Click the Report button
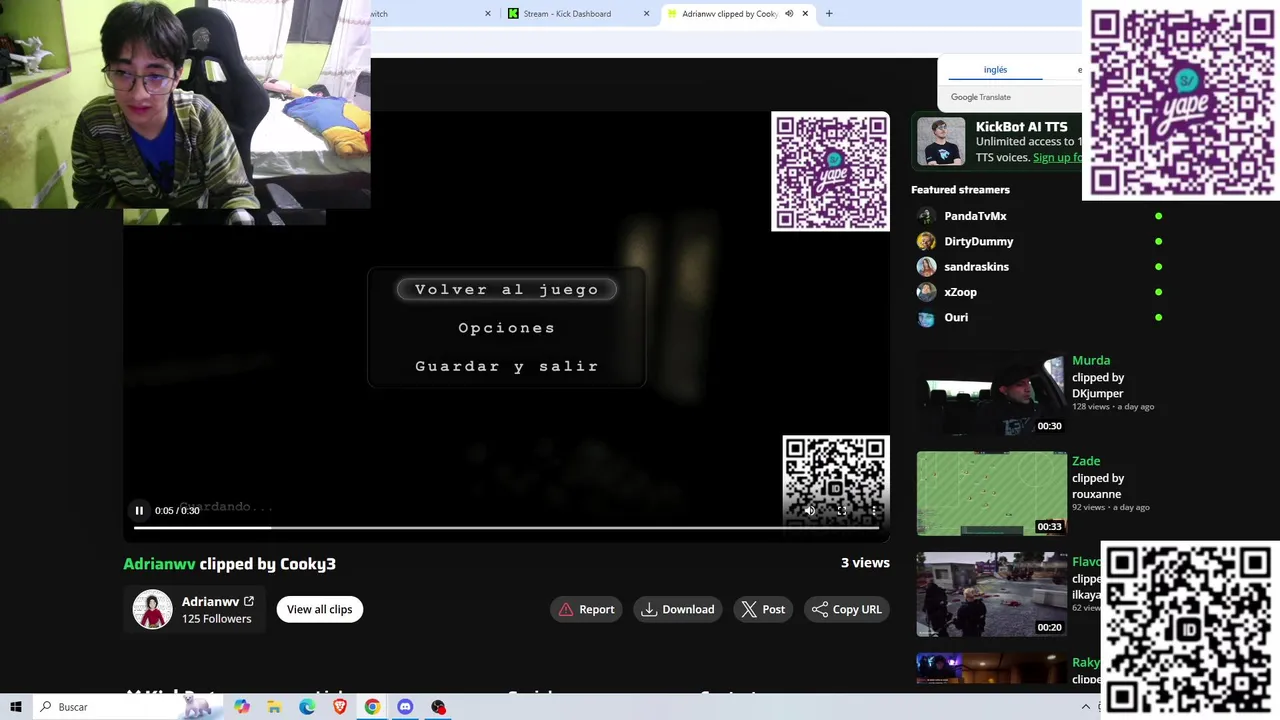Screen dimensions: 1280x720 point(586,609)
